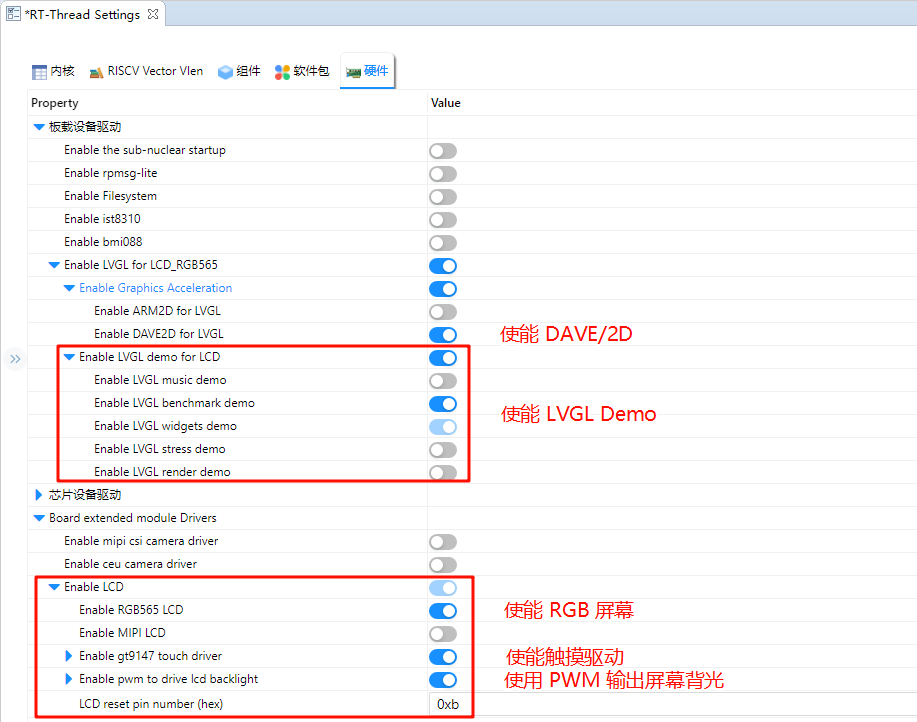The image size is (917, 722).
Task: Expand Enable gt9147 touch driver options
Action: click(x=69, y=656)
